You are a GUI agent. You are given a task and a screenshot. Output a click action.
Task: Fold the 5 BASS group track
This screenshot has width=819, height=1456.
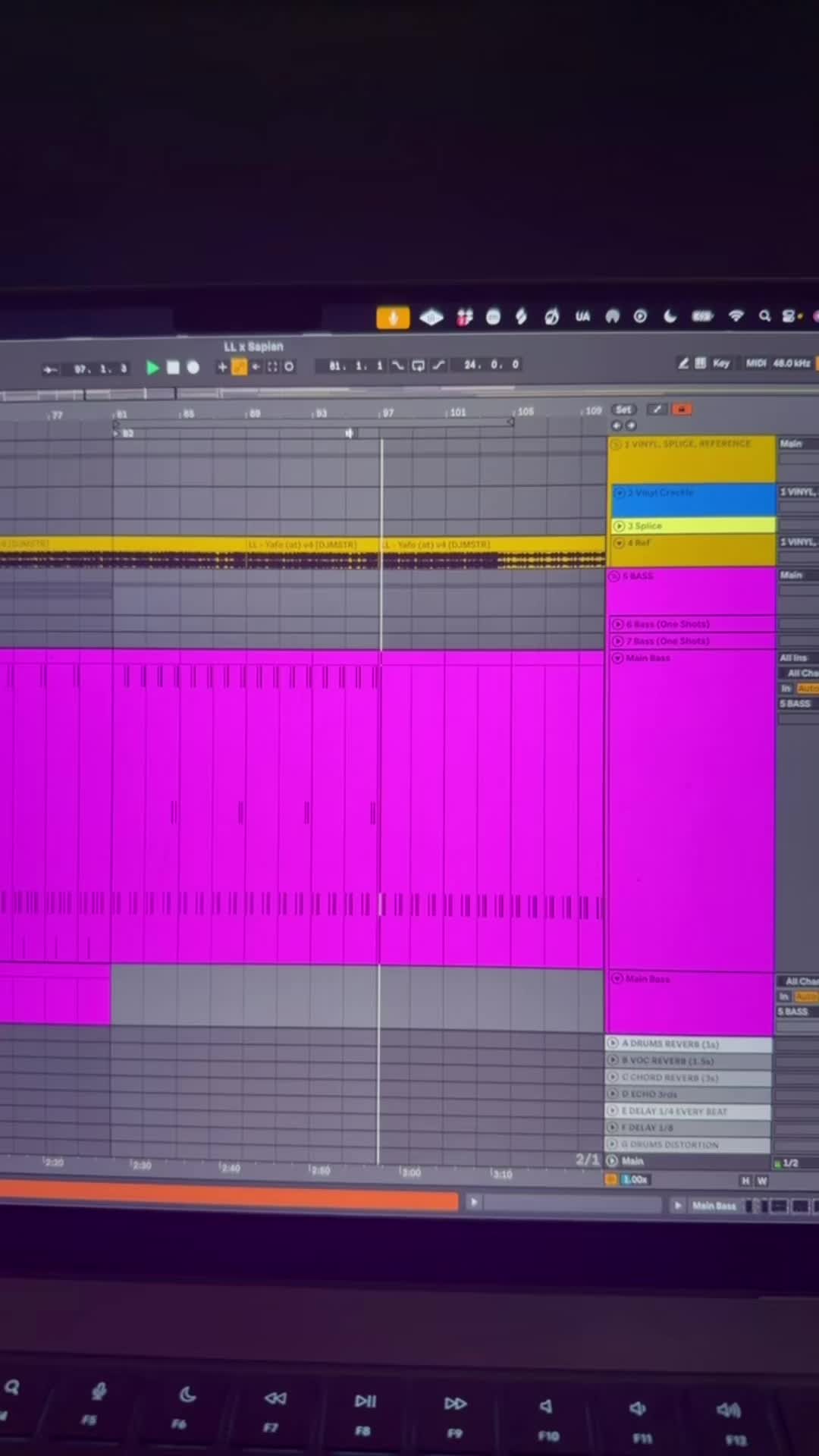tap(615, 576)
